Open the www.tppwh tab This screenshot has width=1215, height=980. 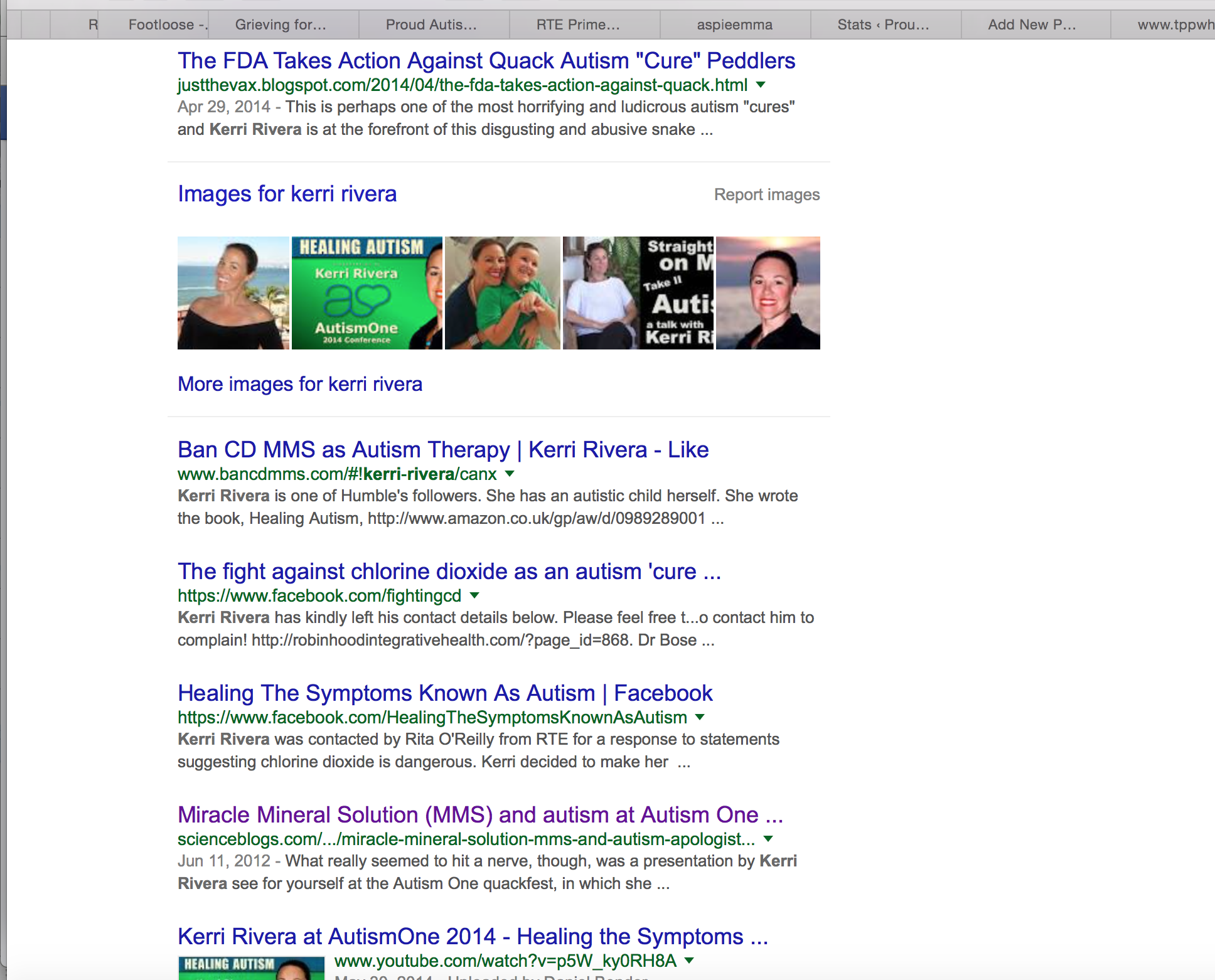1163,24
